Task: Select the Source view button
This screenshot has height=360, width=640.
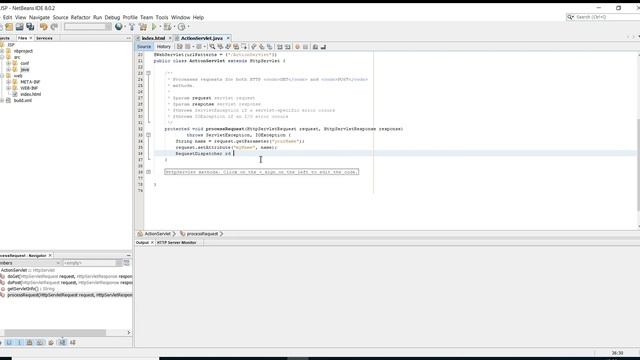Action: 144,47
